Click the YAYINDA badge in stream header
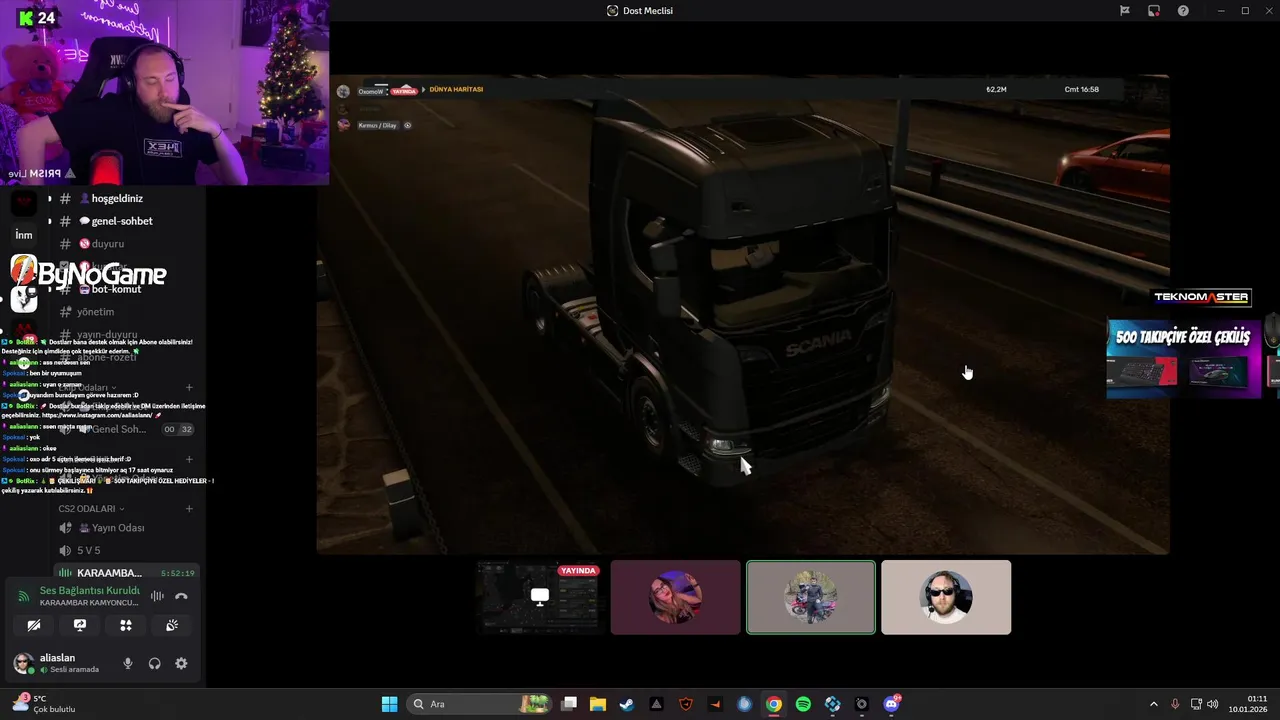This screenshot has height=720, width=1280. (404, 90)
